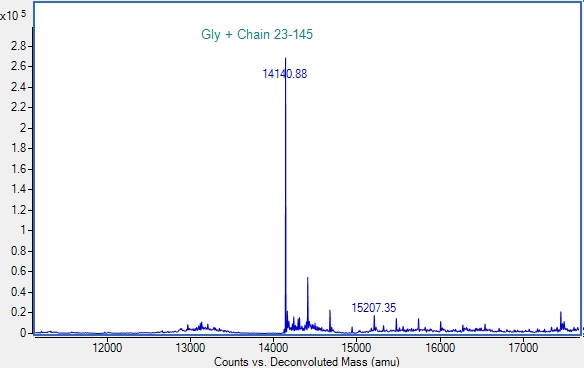Viewport: 584px width, 368px height.
Task: Click the 1 y-axis tick label
Action: pos(23,230)
